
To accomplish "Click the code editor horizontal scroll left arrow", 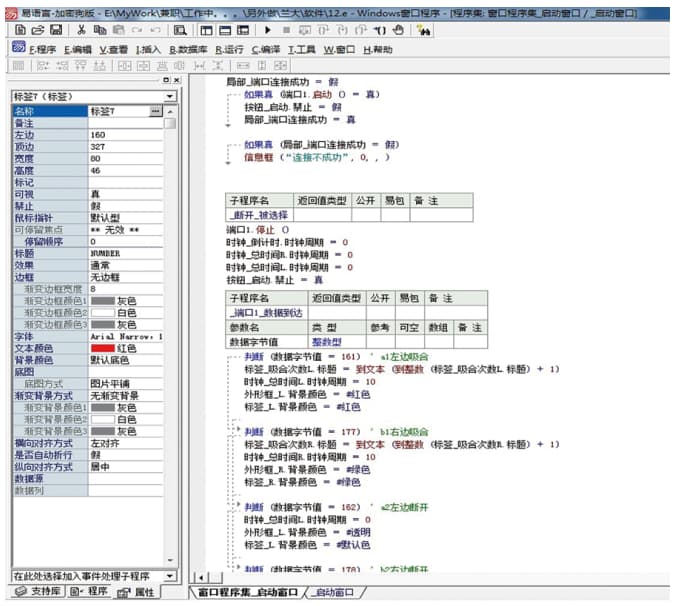I will coord(201,577).
